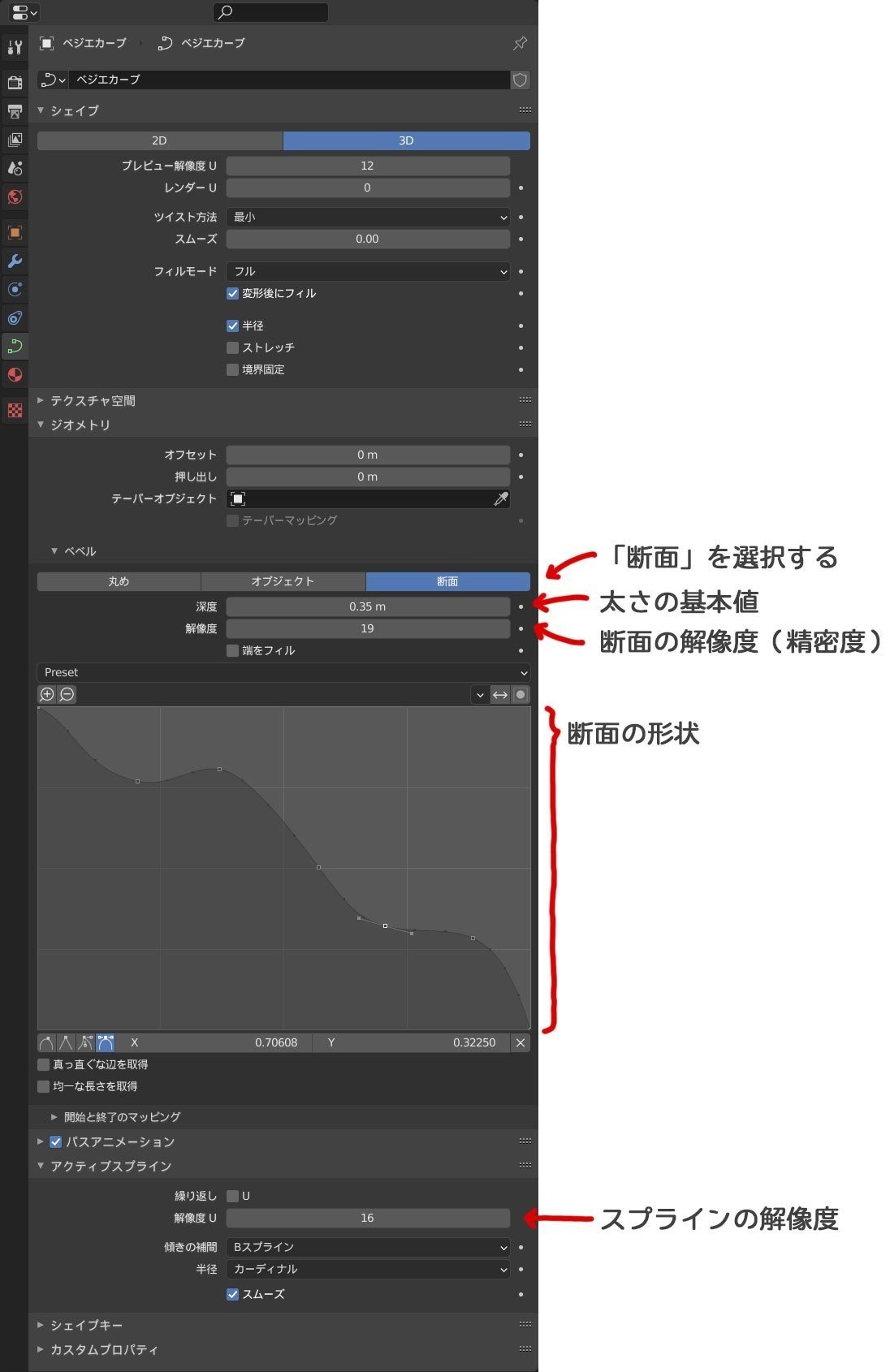The image size is (890, 1372).
Task: Uncheck the 半径 checkbox under Shape
Action: (x=232, y=326)
